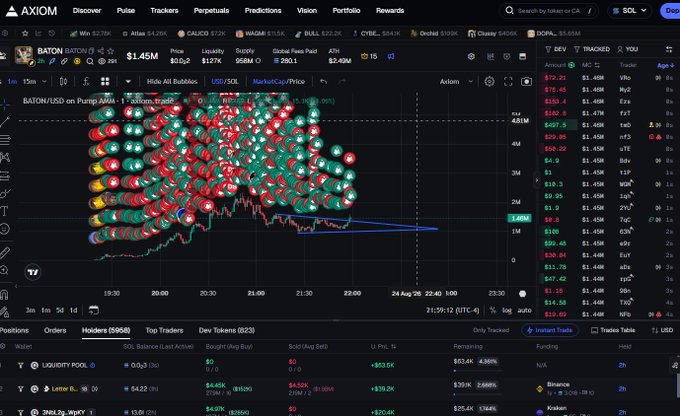Open the Predictions page

pos(263,10)
